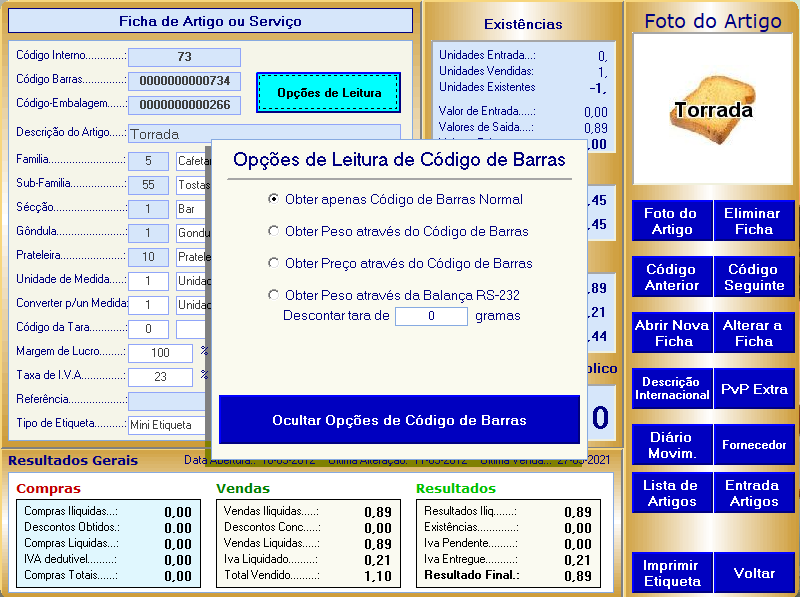The width and height of the screenshot is (800, 597).
Task: Open 'Foto do Artigo' button
Action: [671, 221]
